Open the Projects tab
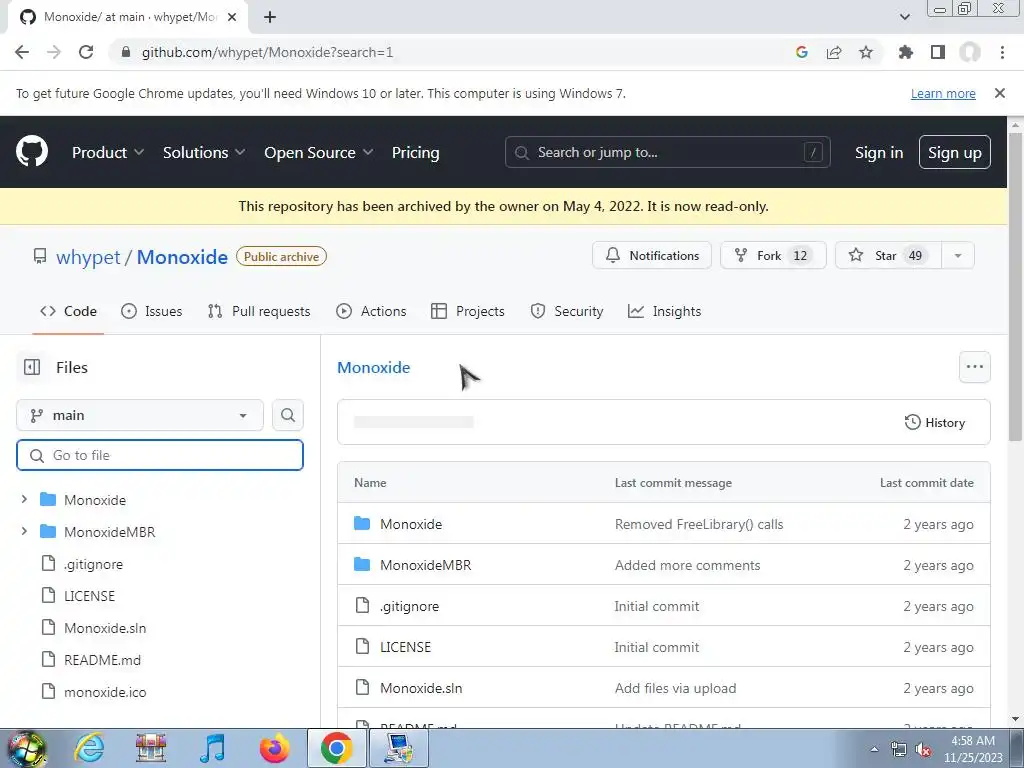The width and height of the screenshot is (1024, 768). click(x=468, y=312)
